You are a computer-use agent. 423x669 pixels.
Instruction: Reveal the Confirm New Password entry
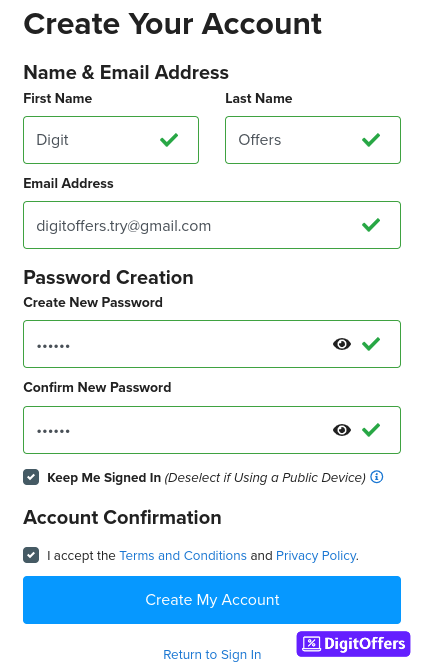click(x=341, y=430)
